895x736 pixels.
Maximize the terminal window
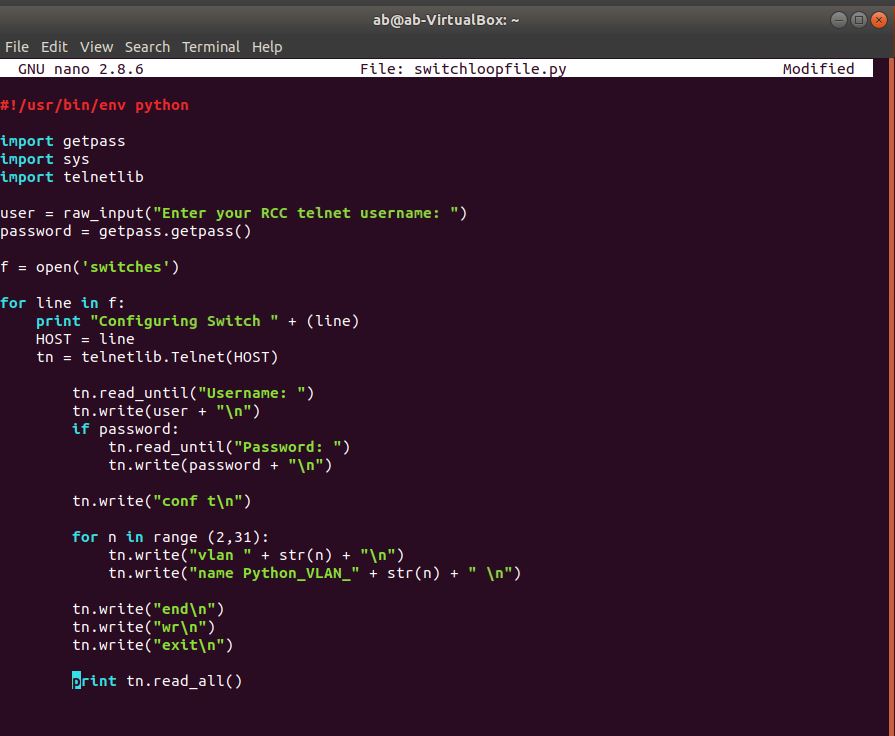pyautogui.click(x=858, y=20)
